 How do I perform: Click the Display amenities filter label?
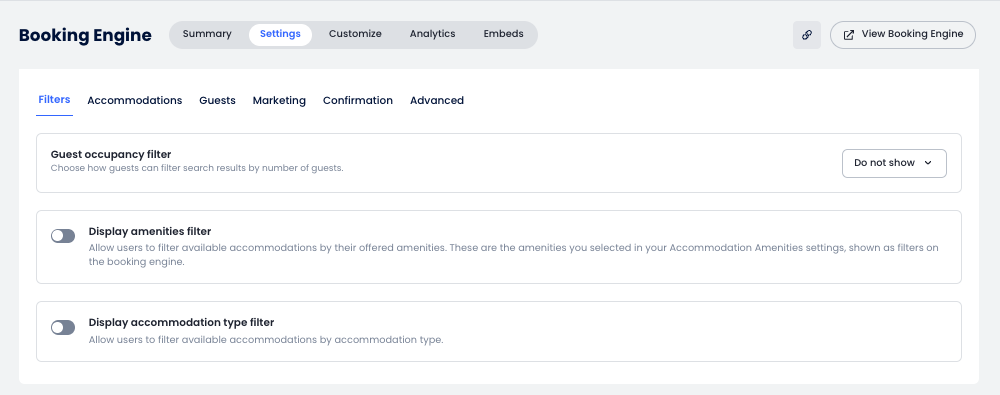click(x=150, y=232)
